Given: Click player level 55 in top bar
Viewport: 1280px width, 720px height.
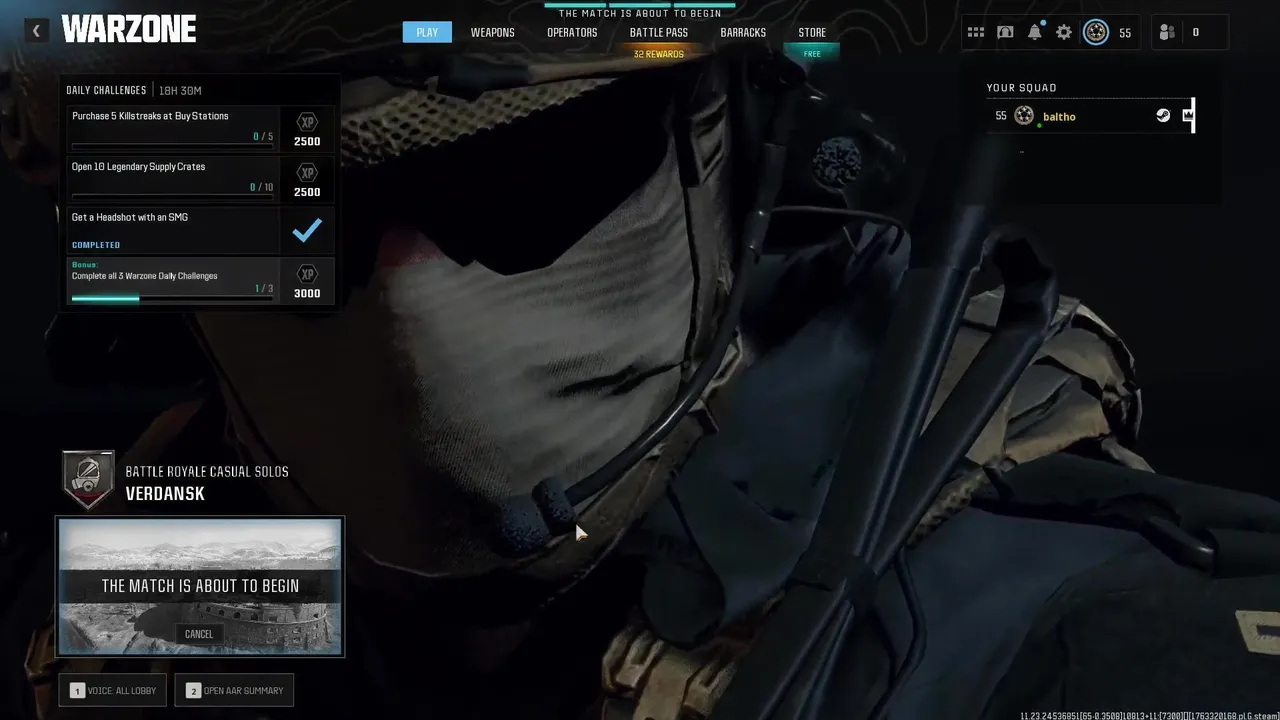Looking at the screenshot, I should click(x=1125, y=33).
